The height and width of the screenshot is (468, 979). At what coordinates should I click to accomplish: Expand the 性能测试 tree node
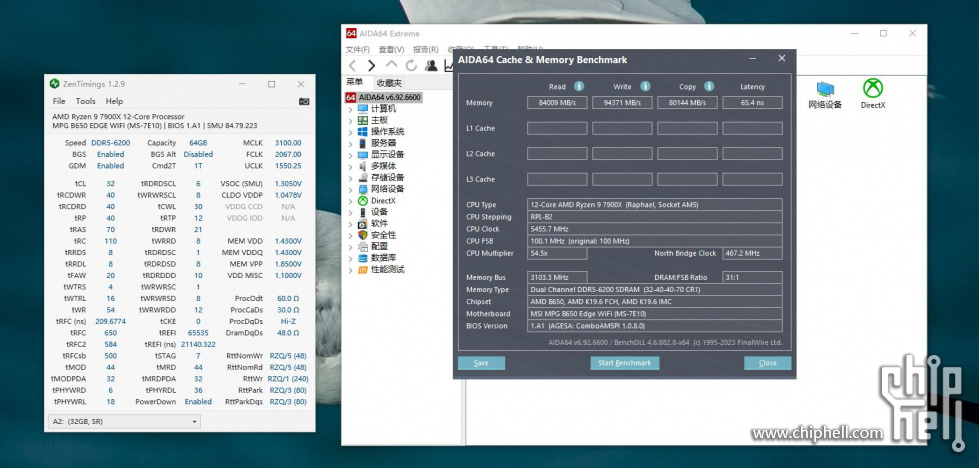[350, 270]
